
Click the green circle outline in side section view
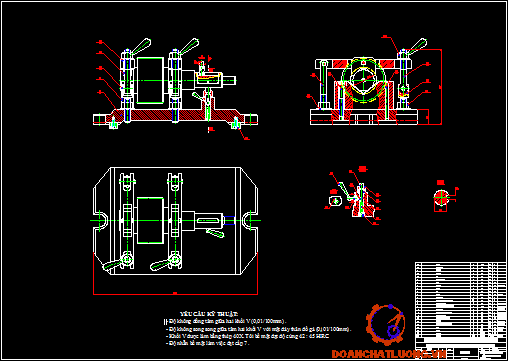[363, 80]
